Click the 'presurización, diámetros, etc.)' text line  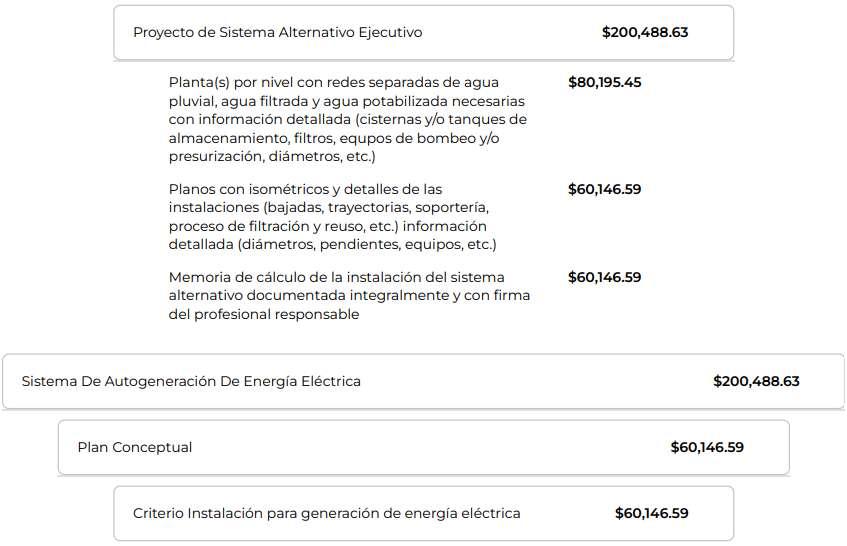(272, 157)
